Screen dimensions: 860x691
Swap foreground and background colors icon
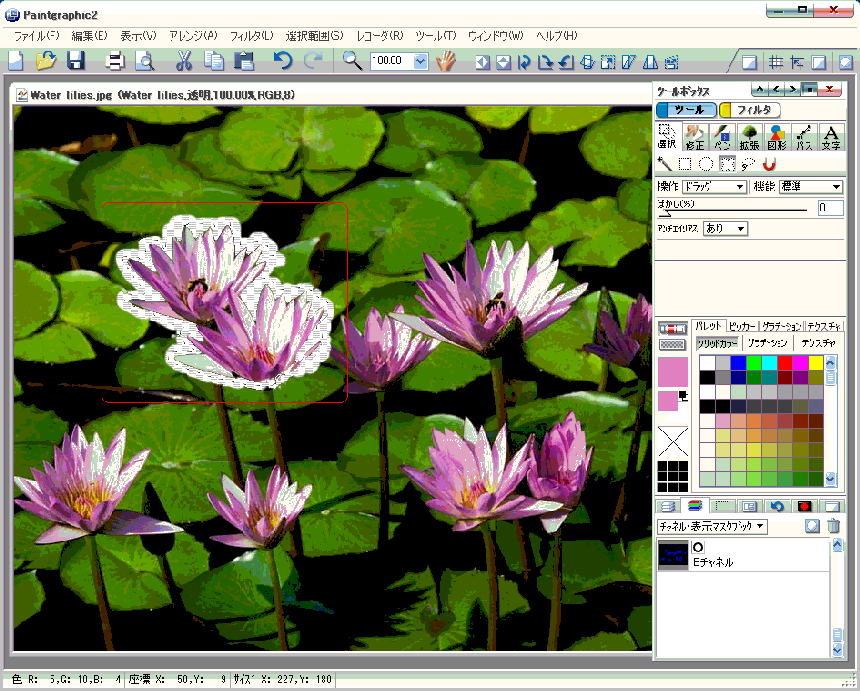tap(683, 395)
